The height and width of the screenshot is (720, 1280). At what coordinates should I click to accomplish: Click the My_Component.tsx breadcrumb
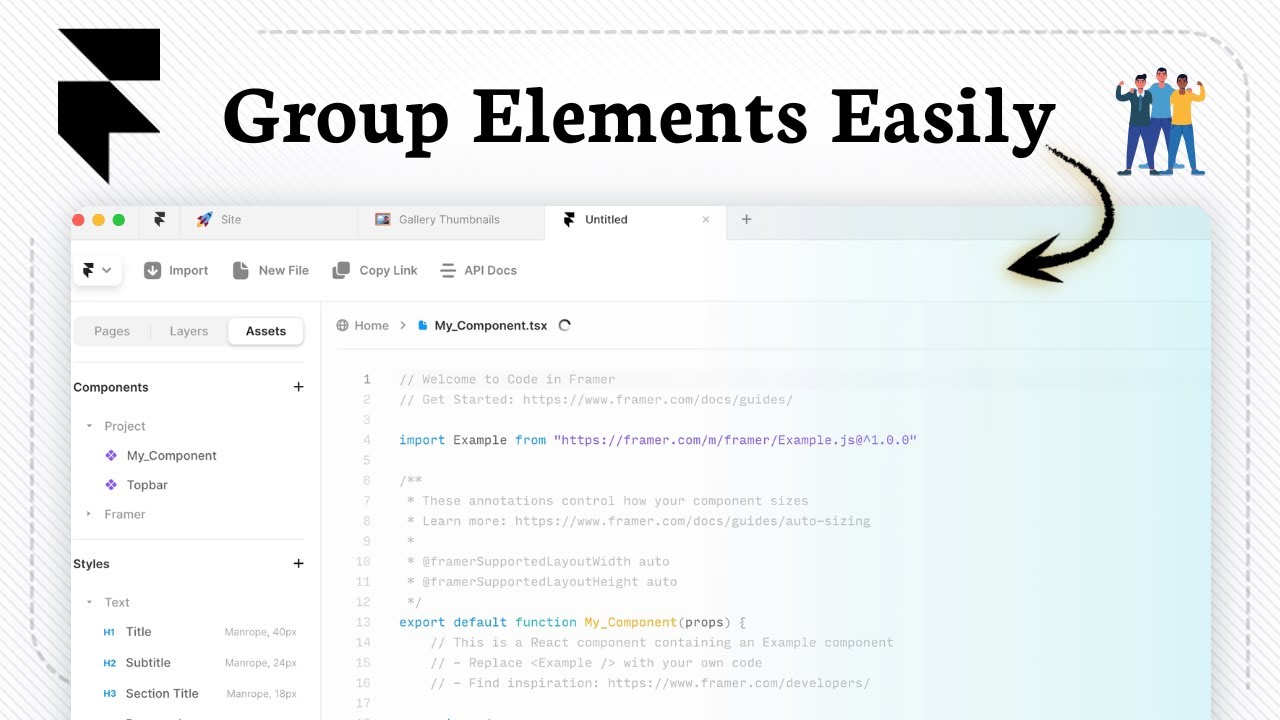click(x=490, y=325)
